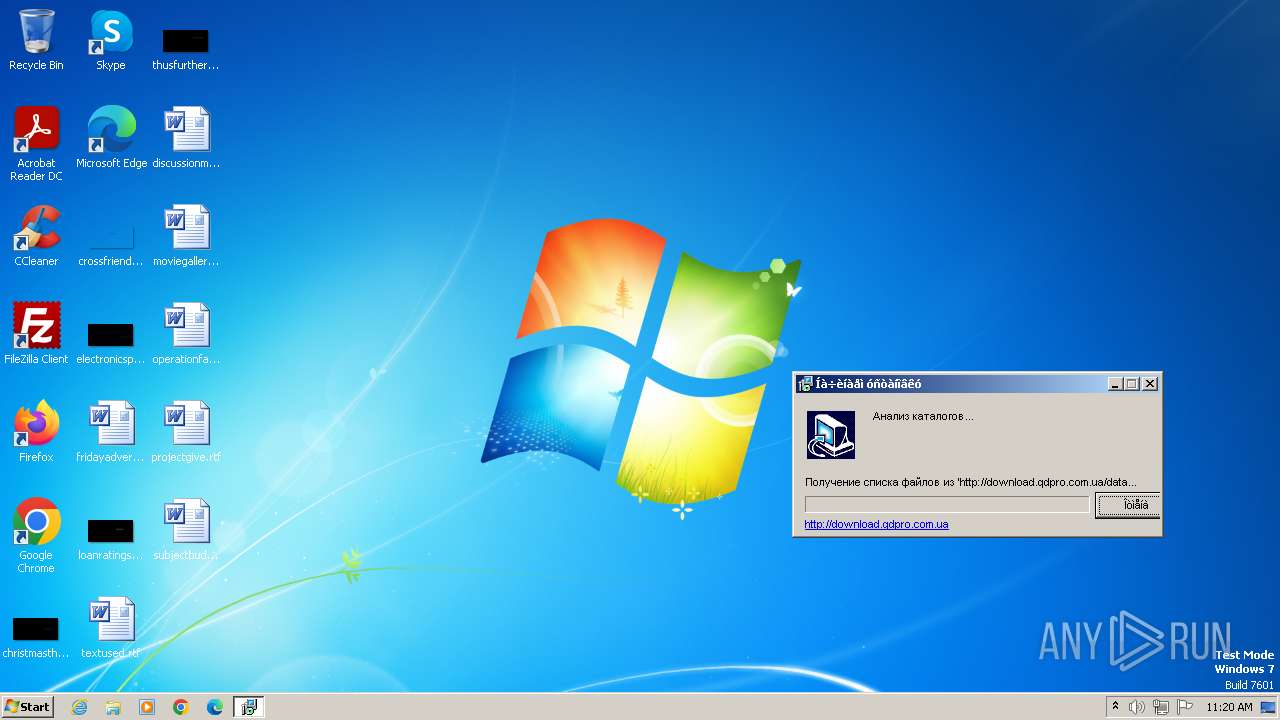Close the updater dialog window
1280x720 pixels.
[1150, 384]
